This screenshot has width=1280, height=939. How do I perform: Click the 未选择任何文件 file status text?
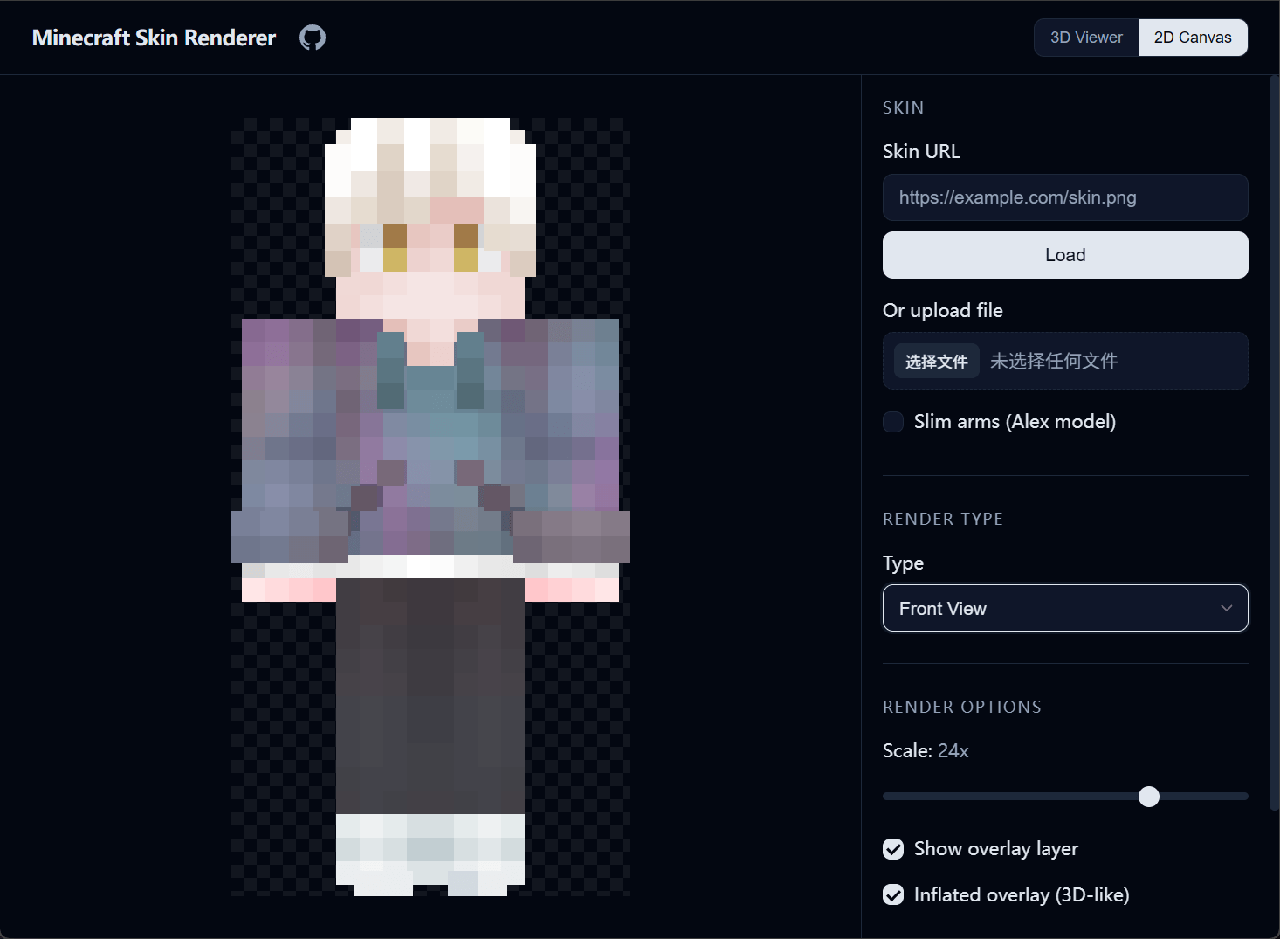(1053, 362)
